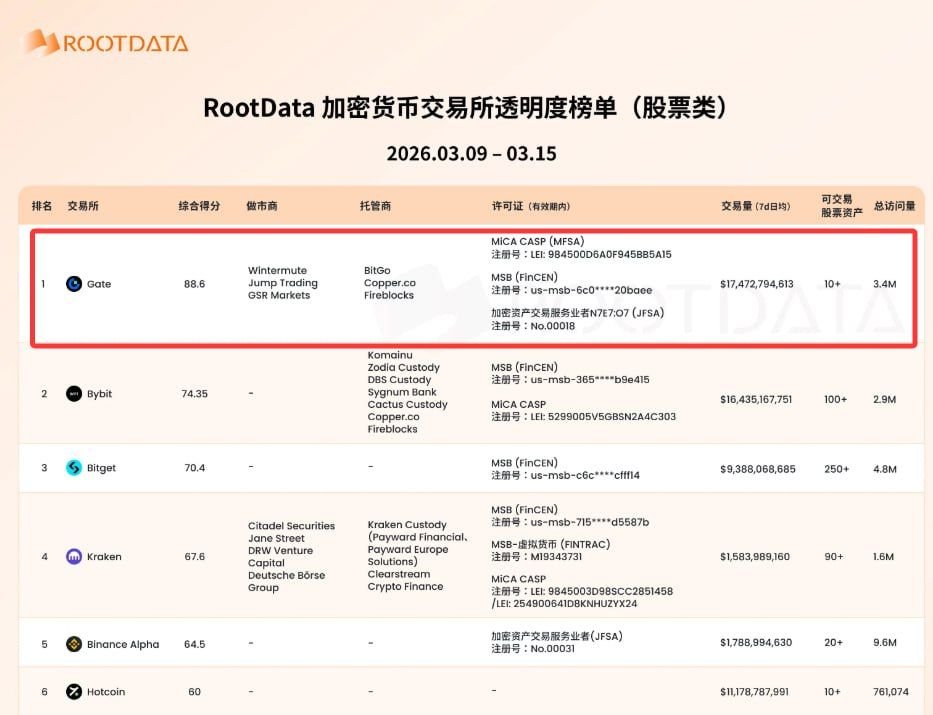Image resolution: width=933 pixels, height=715 pixels.
Task: Click DBS Custody entry
Action: [x=399, y=380]
